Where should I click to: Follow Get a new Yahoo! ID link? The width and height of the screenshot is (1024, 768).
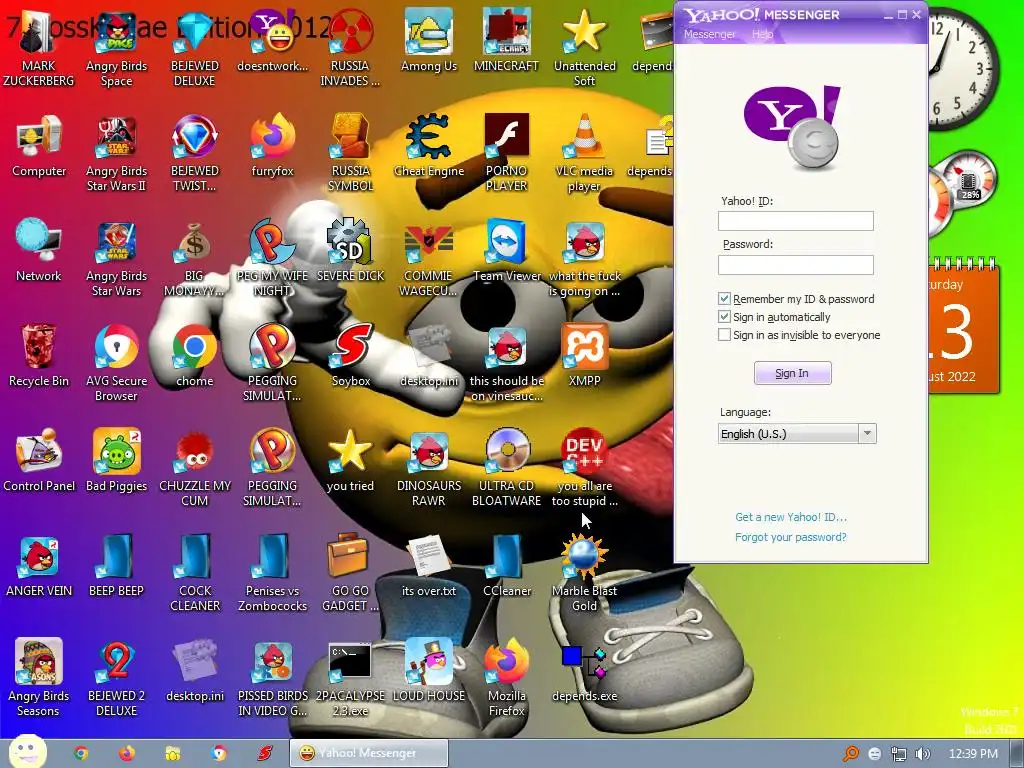click(791, 517)
